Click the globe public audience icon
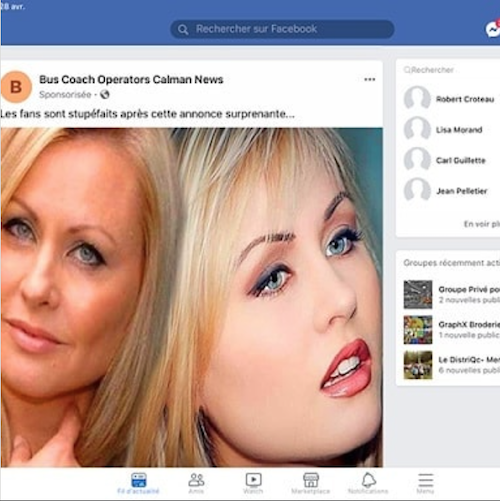The image size is (500, 501). 105,95
